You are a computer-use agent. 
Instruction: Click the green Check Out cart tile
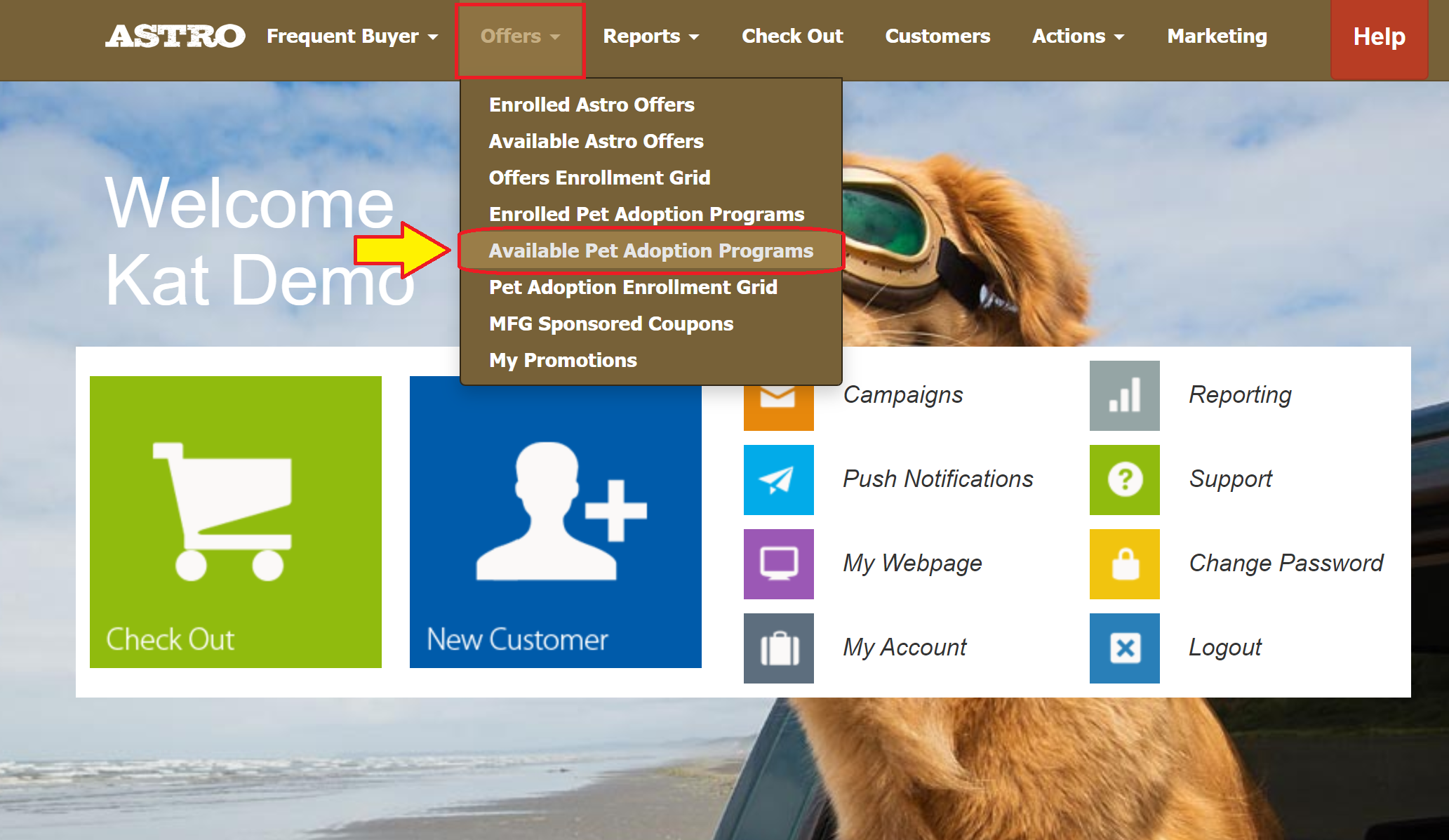click(235, 521)
